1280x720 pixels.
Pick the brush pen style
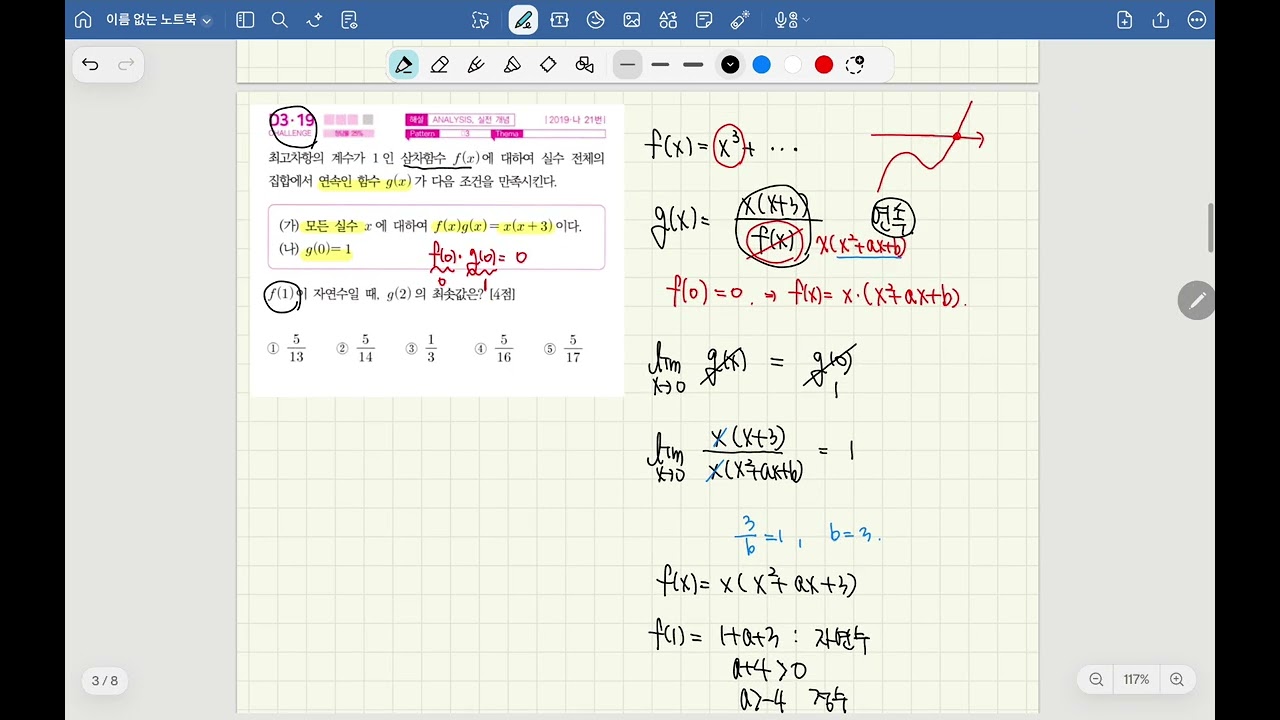pos(476,65)
